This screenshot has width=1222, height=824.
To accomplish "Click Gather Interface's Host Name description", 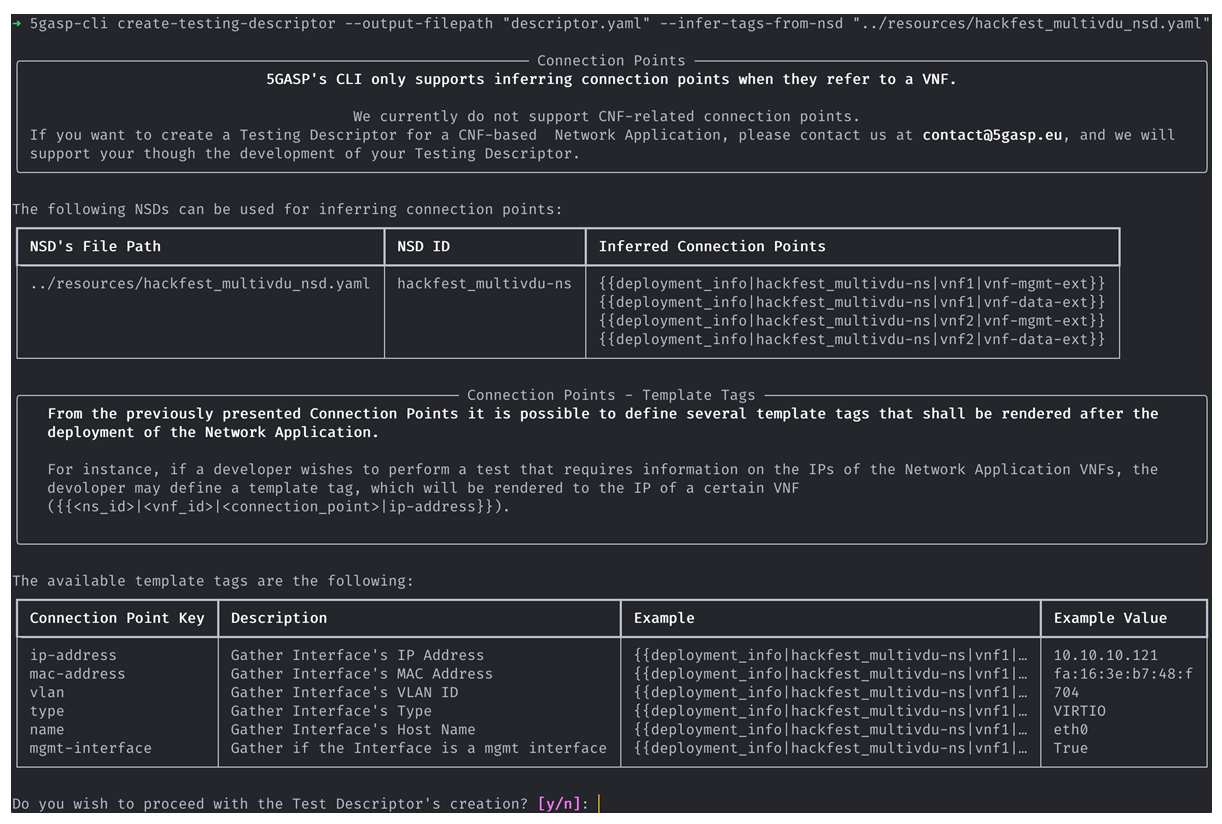I will (353, 730).
